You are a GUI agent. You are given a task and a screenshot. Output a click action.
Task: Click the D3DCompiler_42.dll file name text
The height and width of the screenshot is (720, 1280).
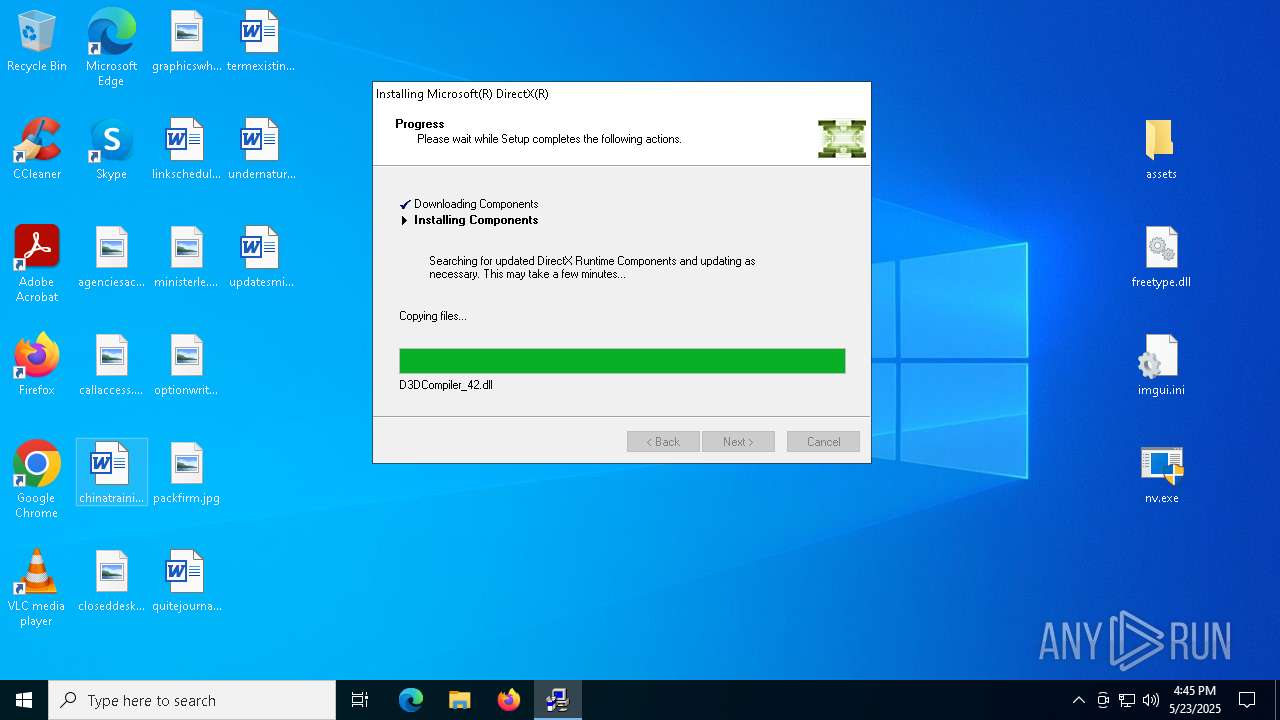(x=446, y=385)
